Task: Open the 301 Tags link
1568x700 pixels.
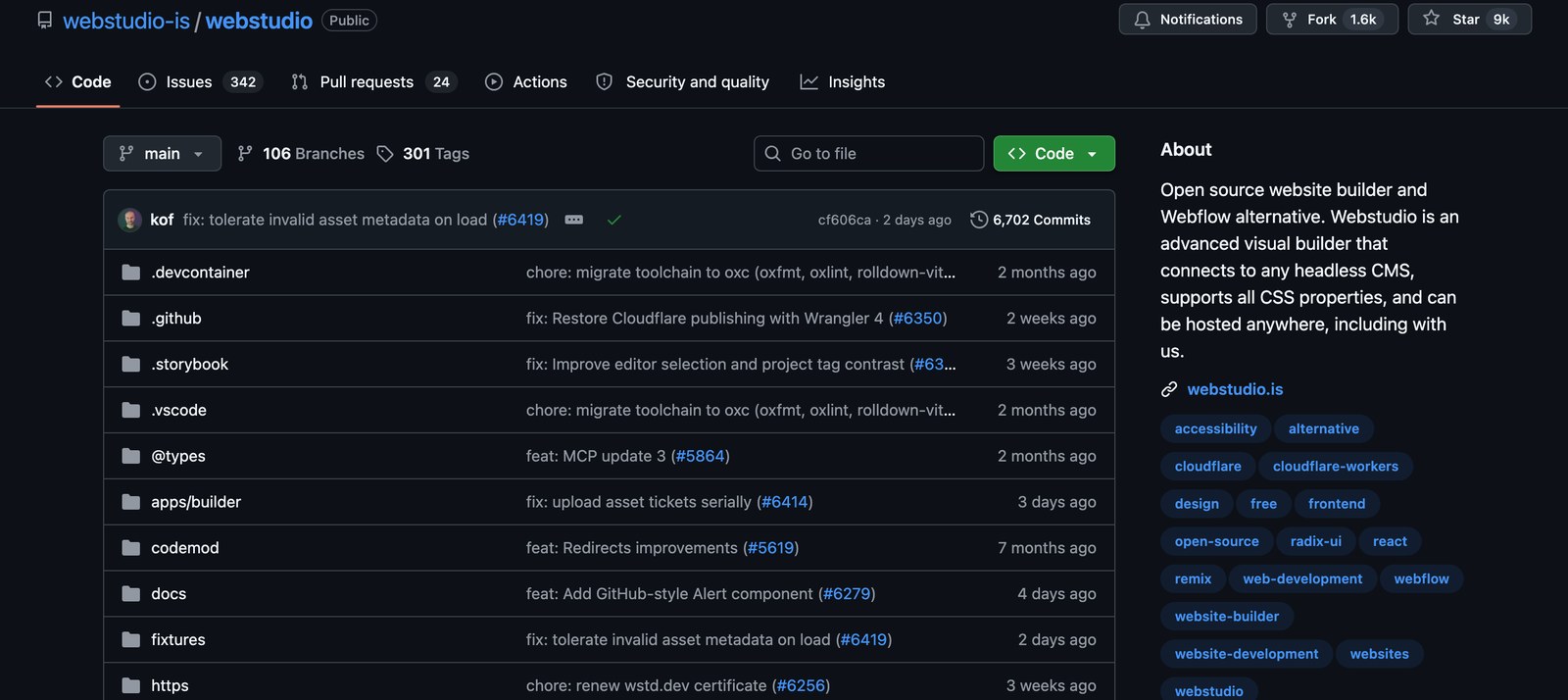Action: coord(423,153)
